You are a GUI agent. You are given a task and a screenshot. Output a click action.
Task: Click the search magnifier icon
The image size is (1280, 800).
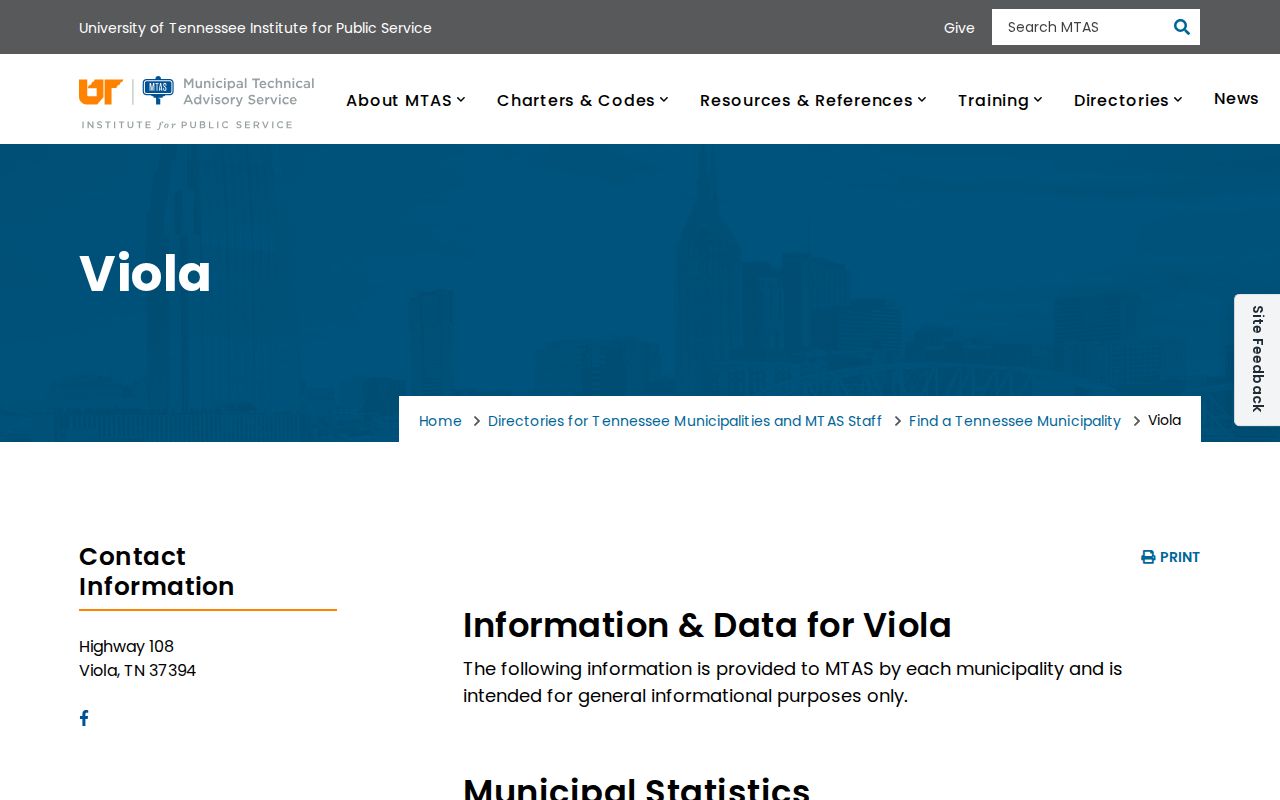point(1181,27)
